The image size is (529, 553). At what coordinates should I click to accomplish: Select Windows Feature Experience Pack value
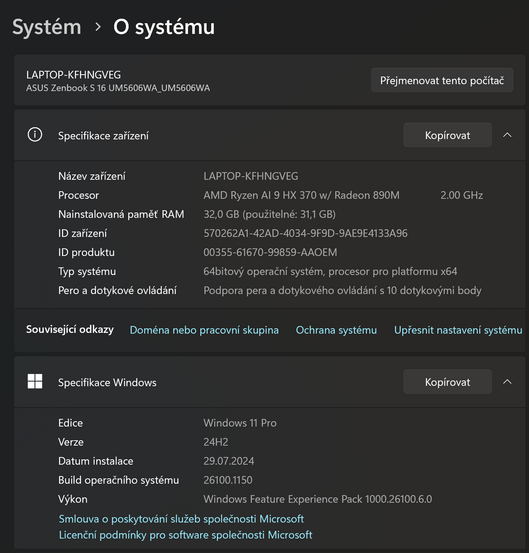point(317,499)
